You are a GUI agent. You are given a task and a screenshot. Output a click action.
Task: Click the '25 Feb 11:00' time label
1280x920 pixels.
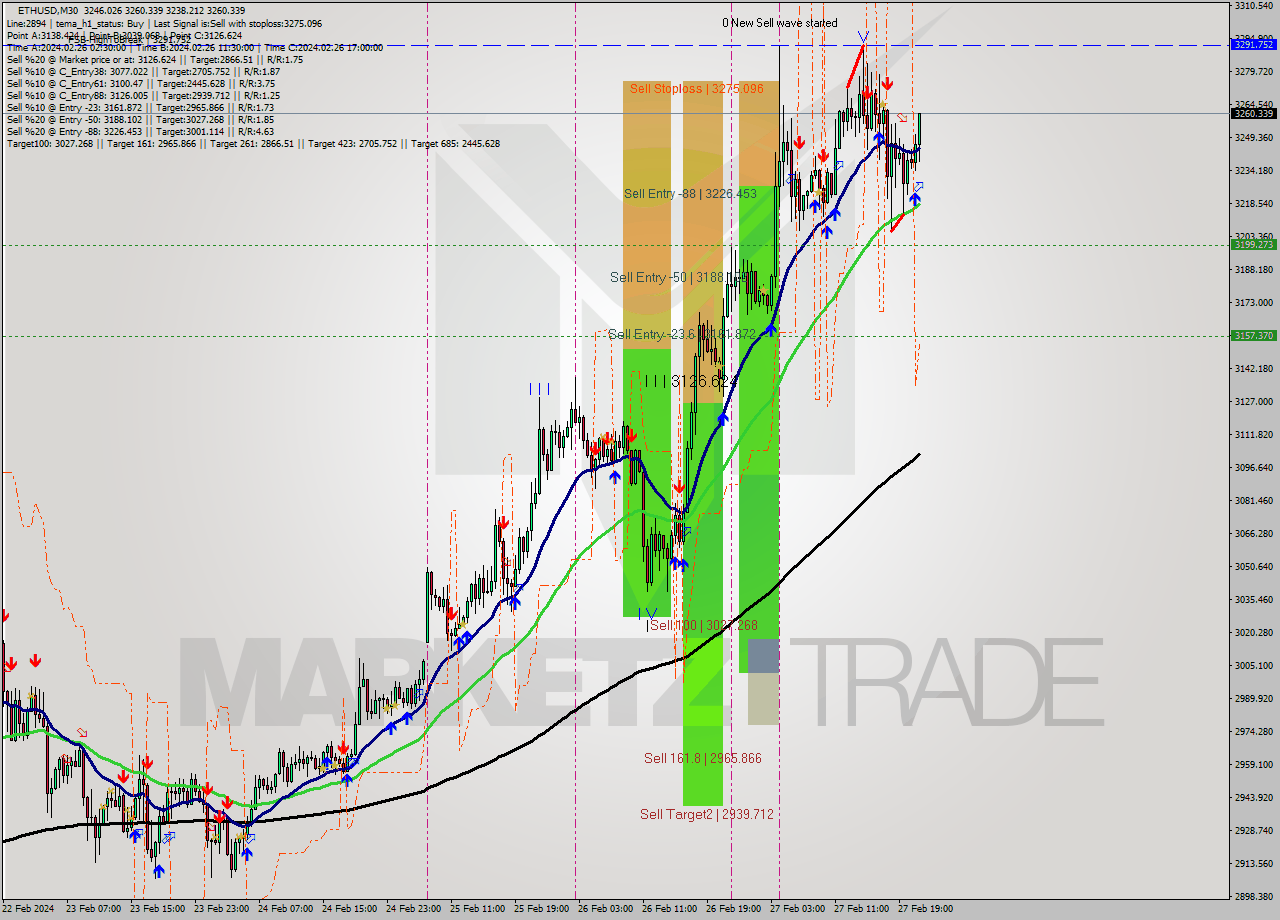point(477,909)
